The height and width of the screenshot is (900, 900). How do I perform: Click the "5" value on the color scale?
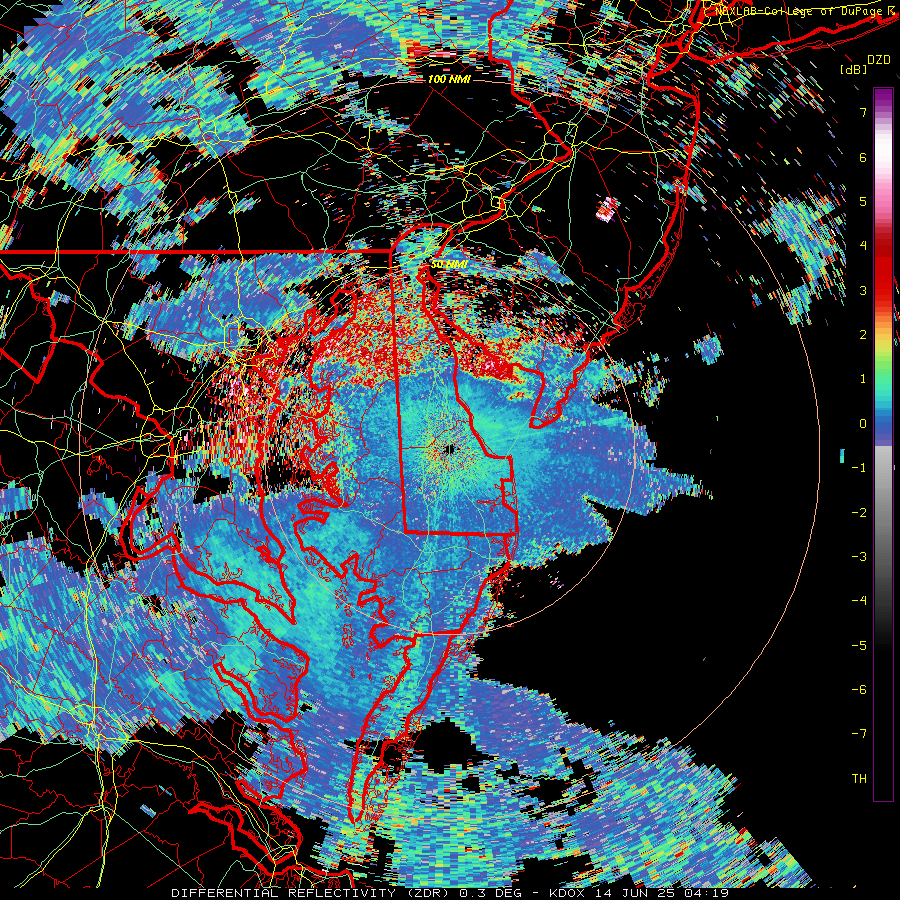click(863, 201)
